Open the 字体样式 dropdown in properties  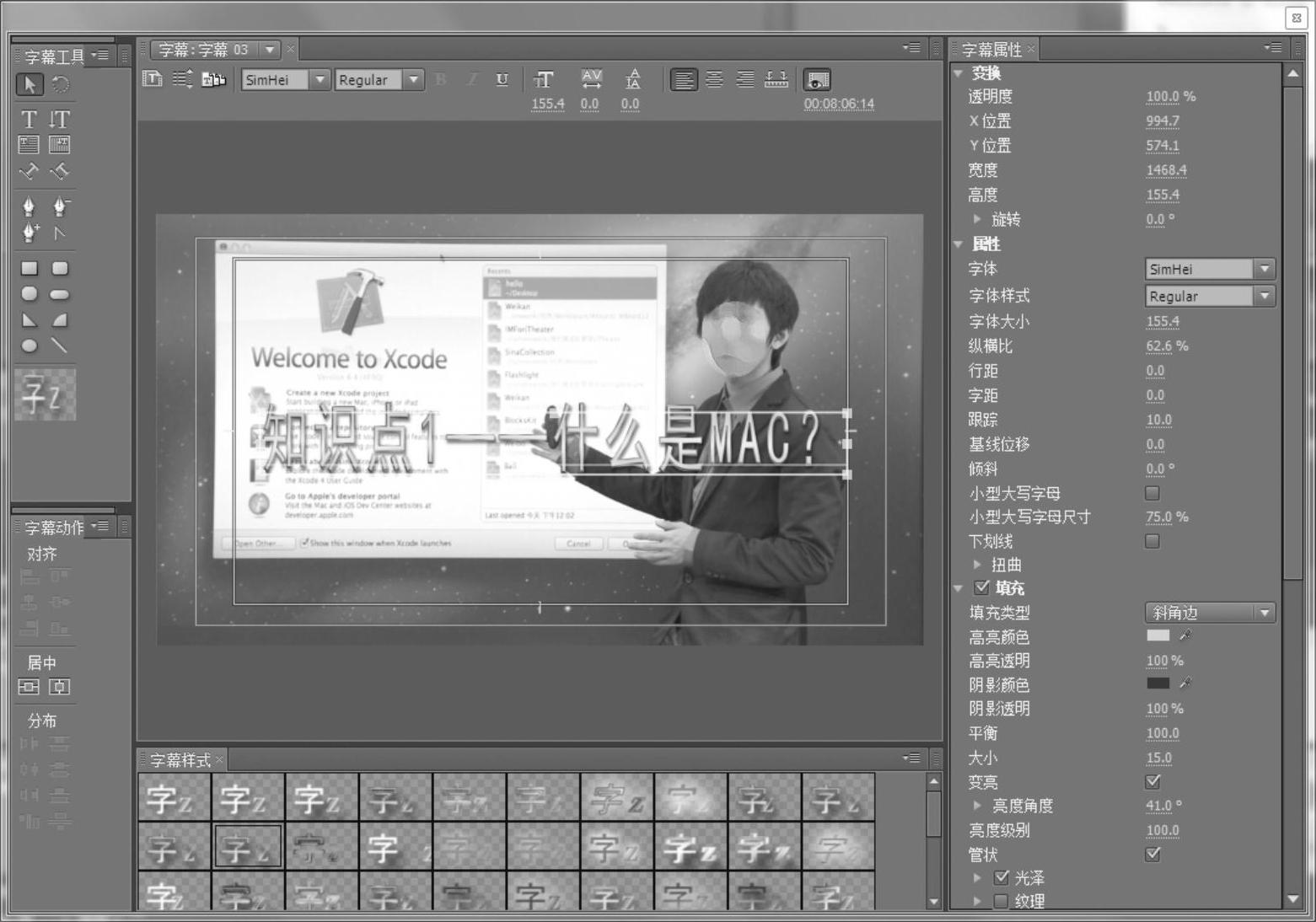click(x=1264, y=297)
